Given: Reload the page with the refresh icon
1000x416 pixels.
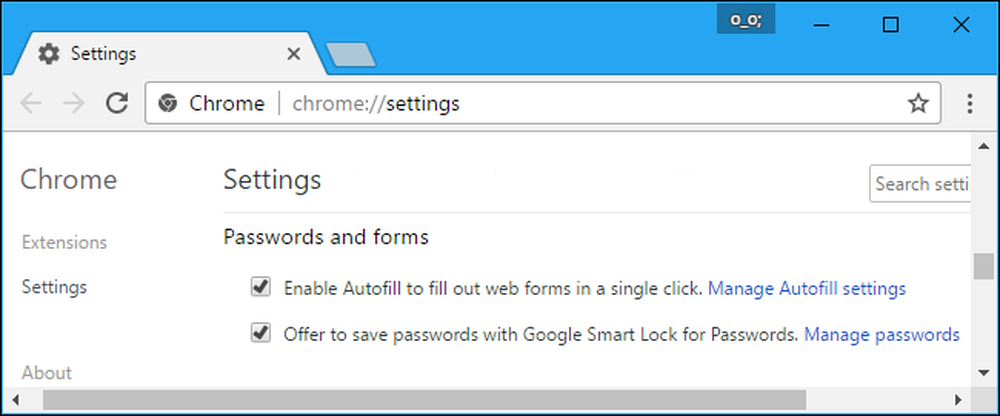Looking at the screenshot, I should click(117, 103).
